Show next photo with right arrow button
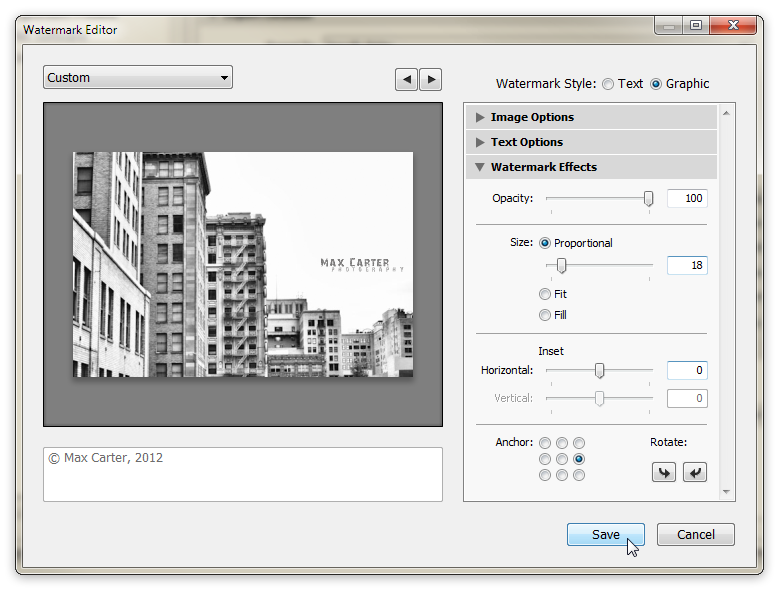779x590 pixels. [x=431, y=79]
